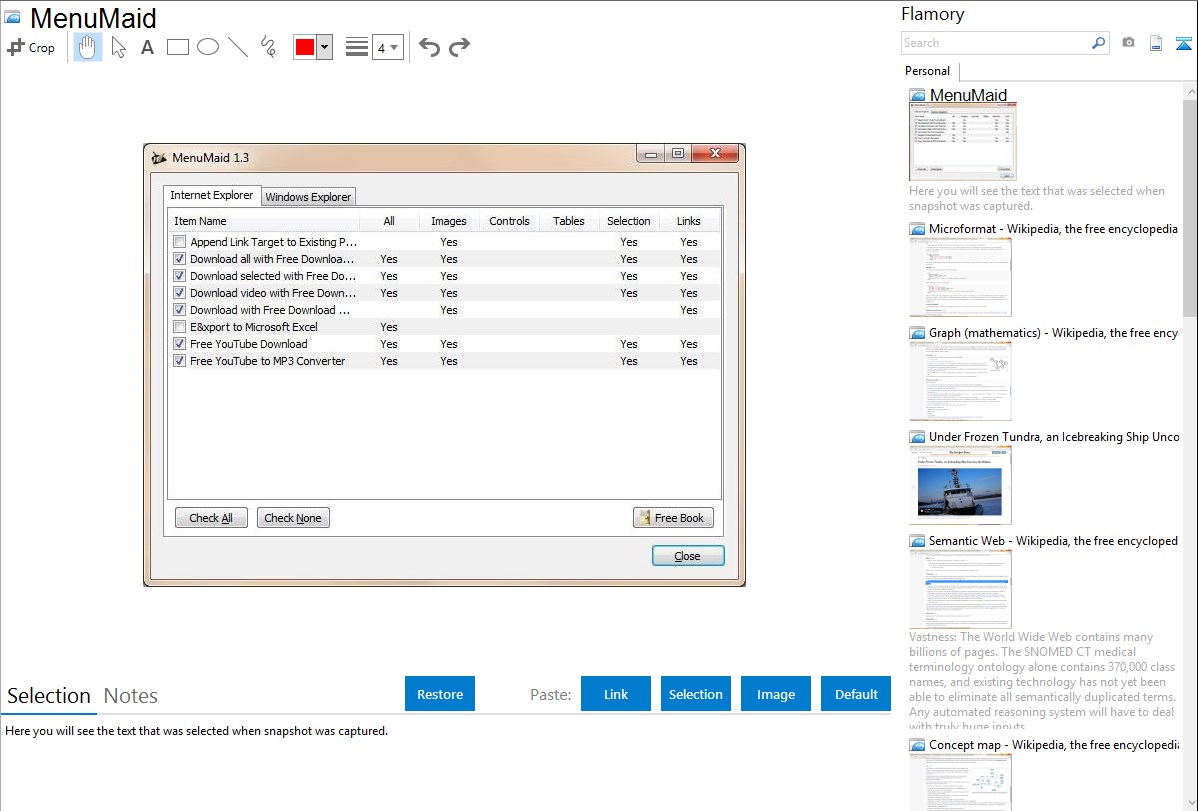Image resolution: width=1198 pixels, height=811 pixels.
Task: Open the Notes tab
Action: click(131, 696)
